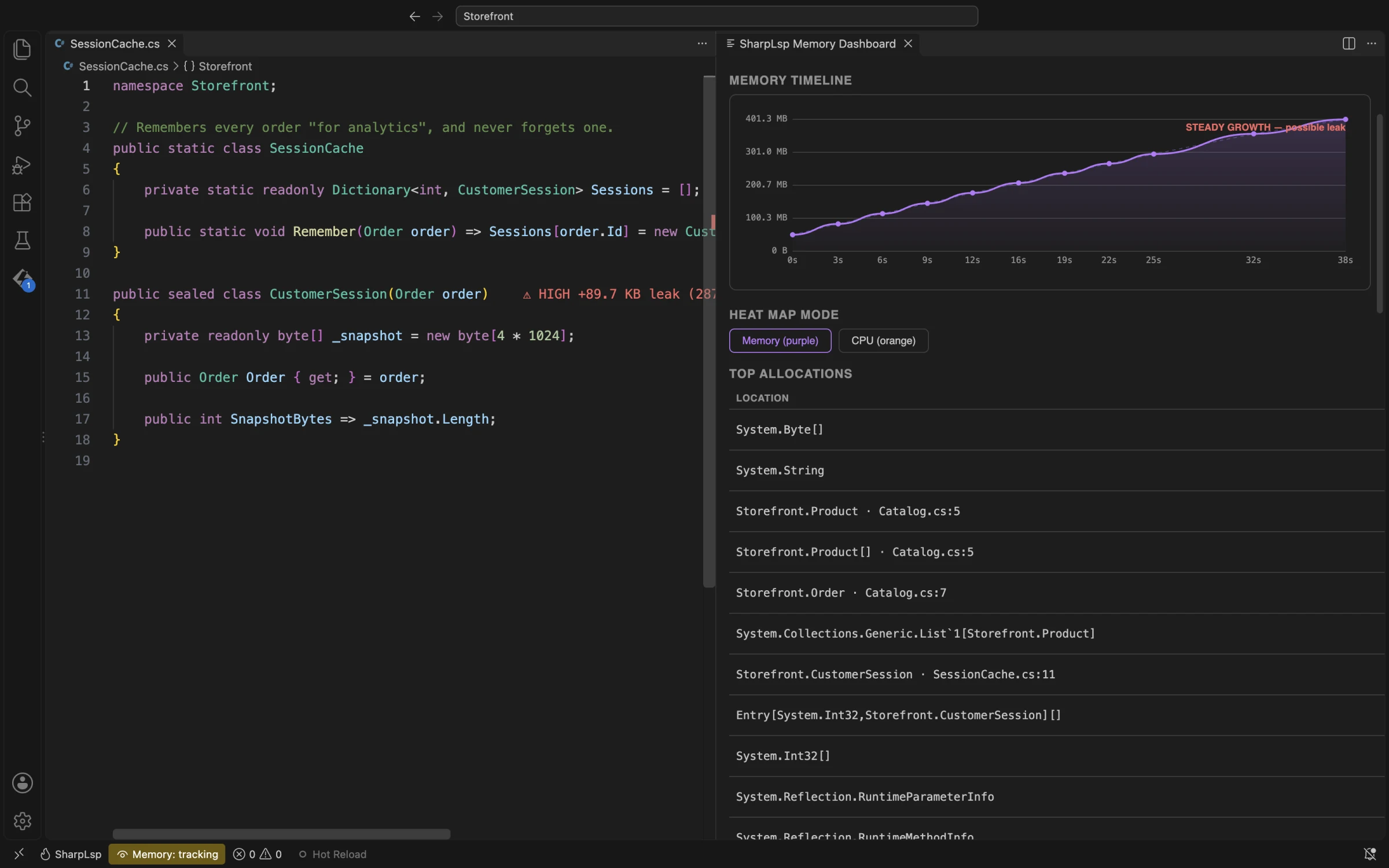
Task: Open more actions for SessionCache editor group
Action: tap(702, 43)
